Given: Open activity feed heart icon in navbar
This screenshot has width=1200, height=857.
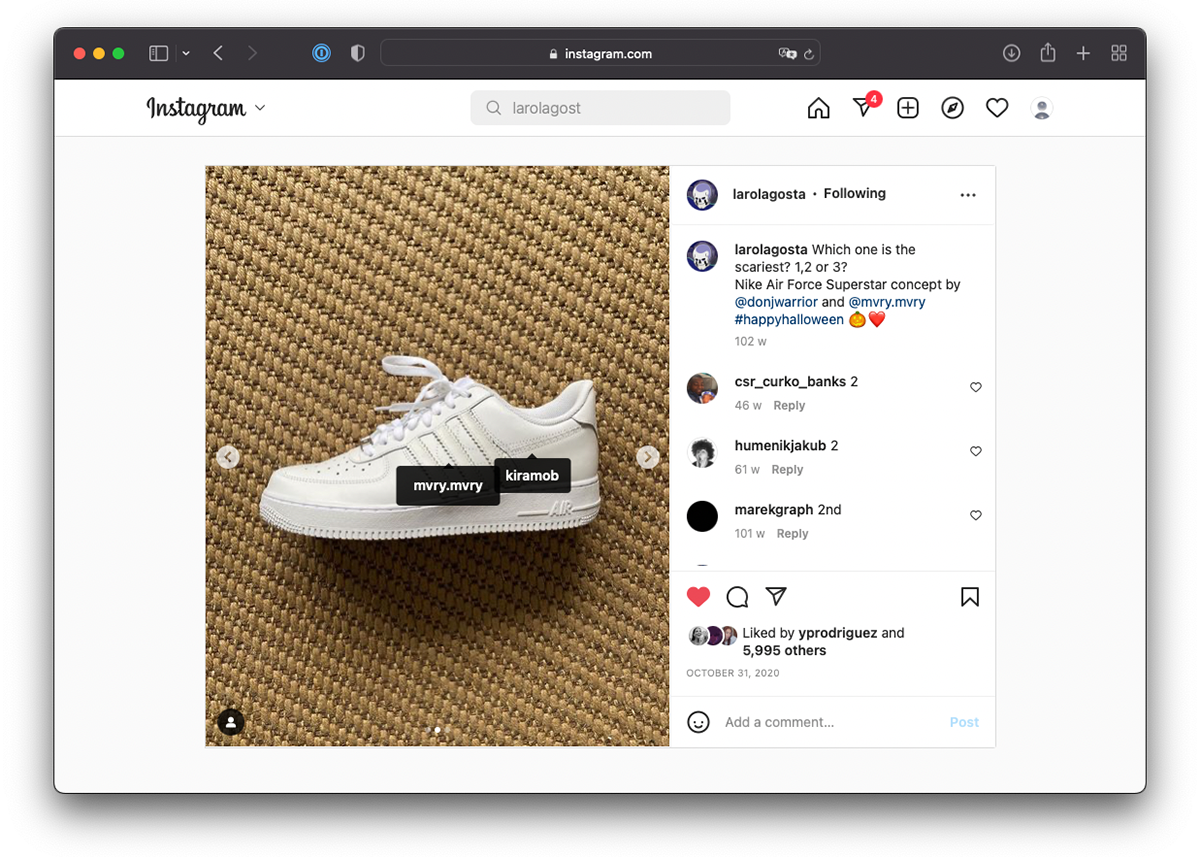Looking at the screenshot, I should (997, 108).
